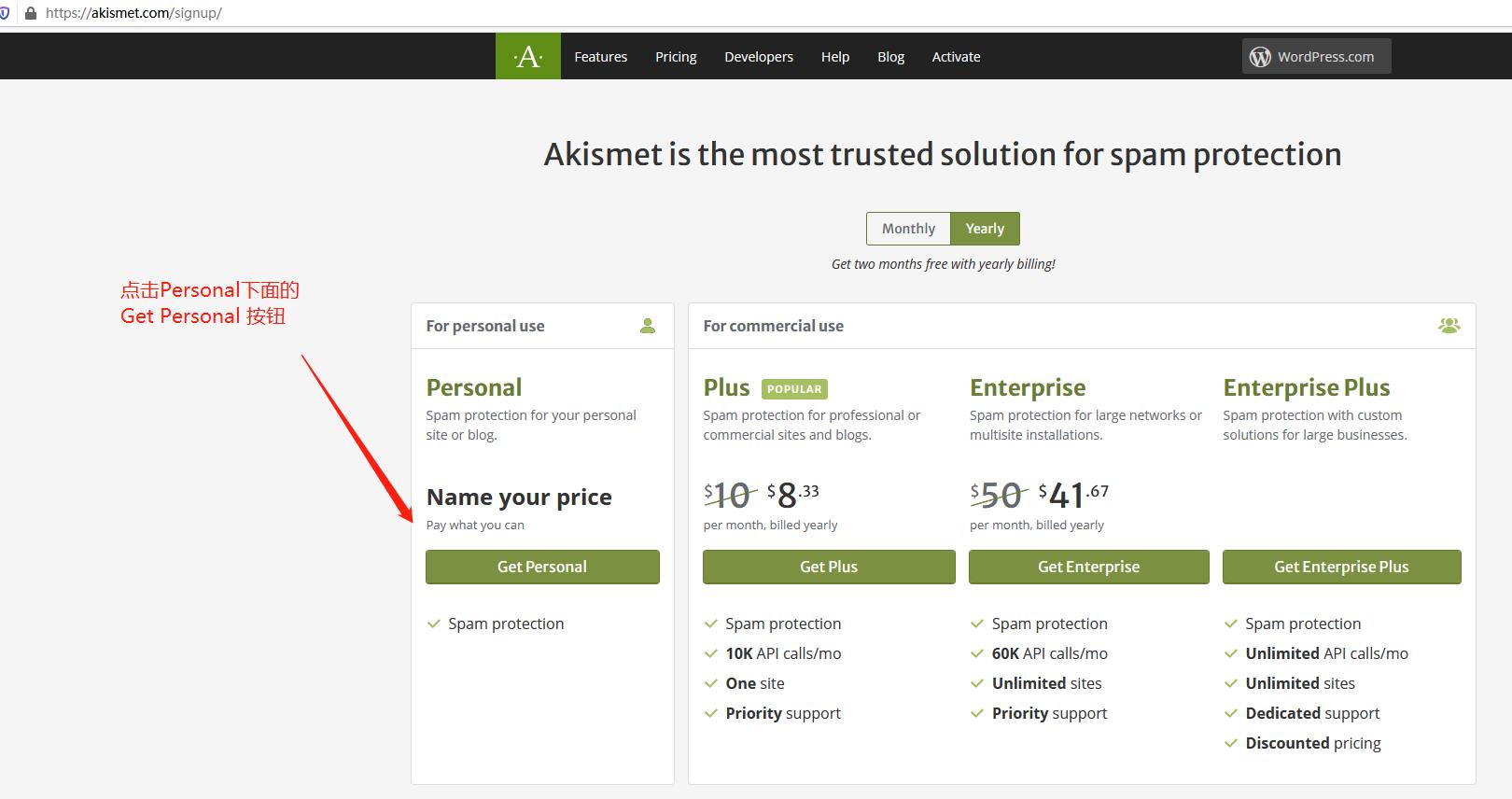The height and width of the screenshot is (799, 1512).
Task: Click the two months free billing note
Action: click(943, 264)
